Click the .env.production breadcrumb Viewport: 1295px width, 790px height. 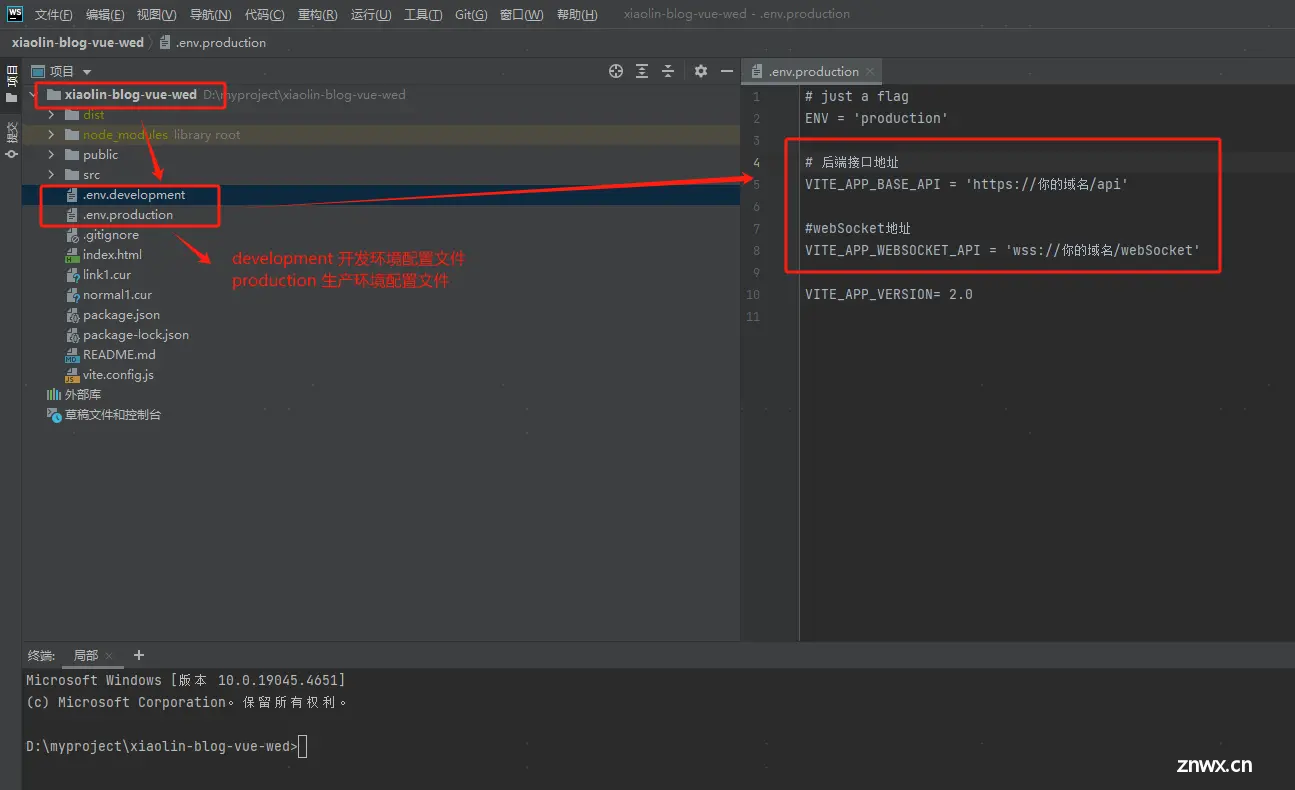tap(212, 43)
